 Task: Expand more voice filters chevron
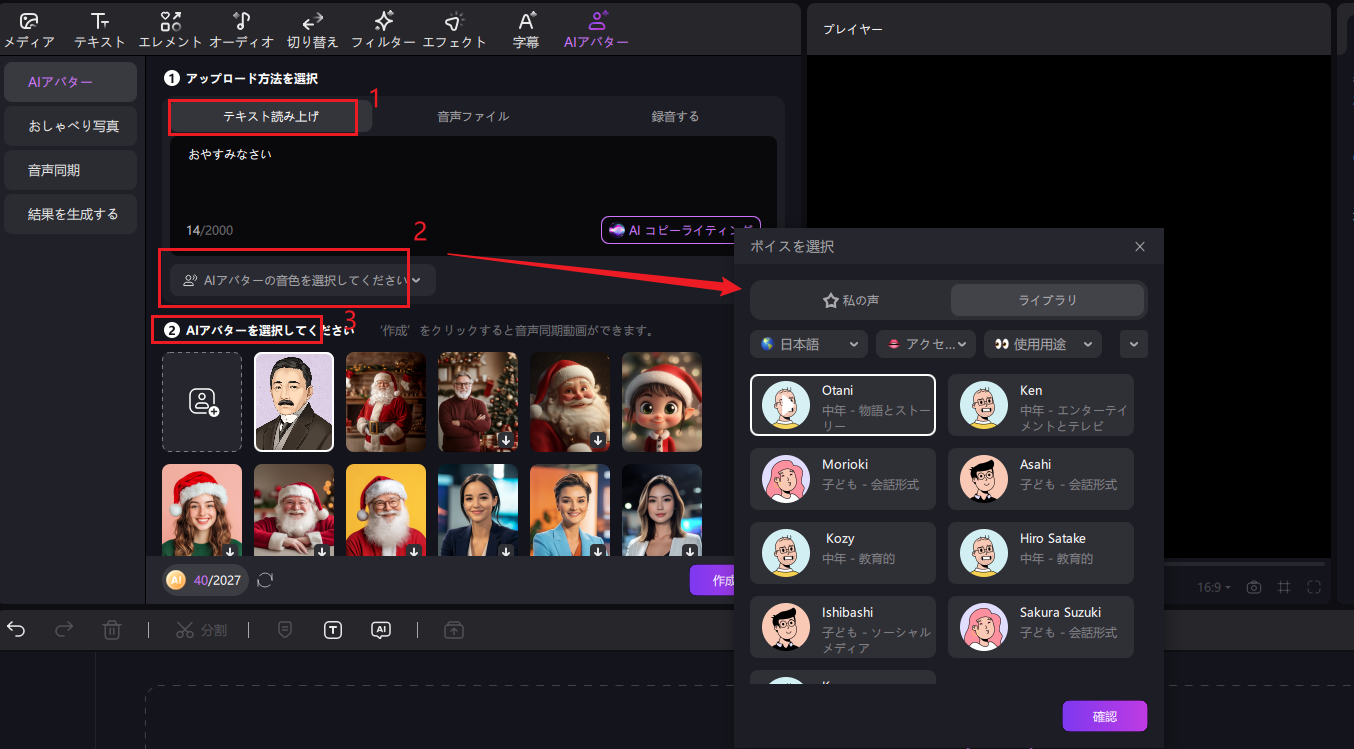1134,344
